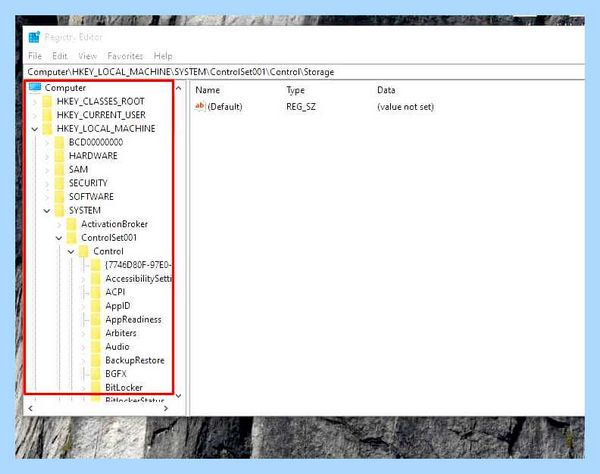Click the Registry Editor app icon

(34, 37)
